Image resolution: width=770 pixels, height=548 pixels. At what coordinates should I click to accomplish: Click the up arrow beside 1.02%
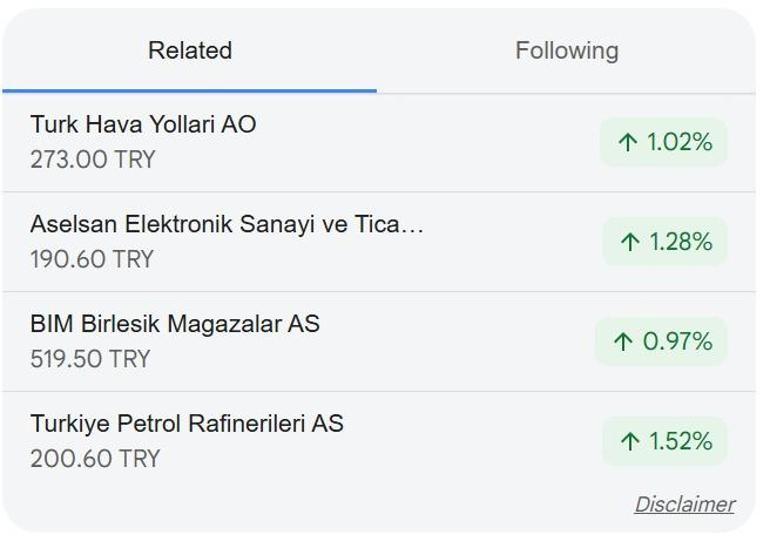pos(628,143)
